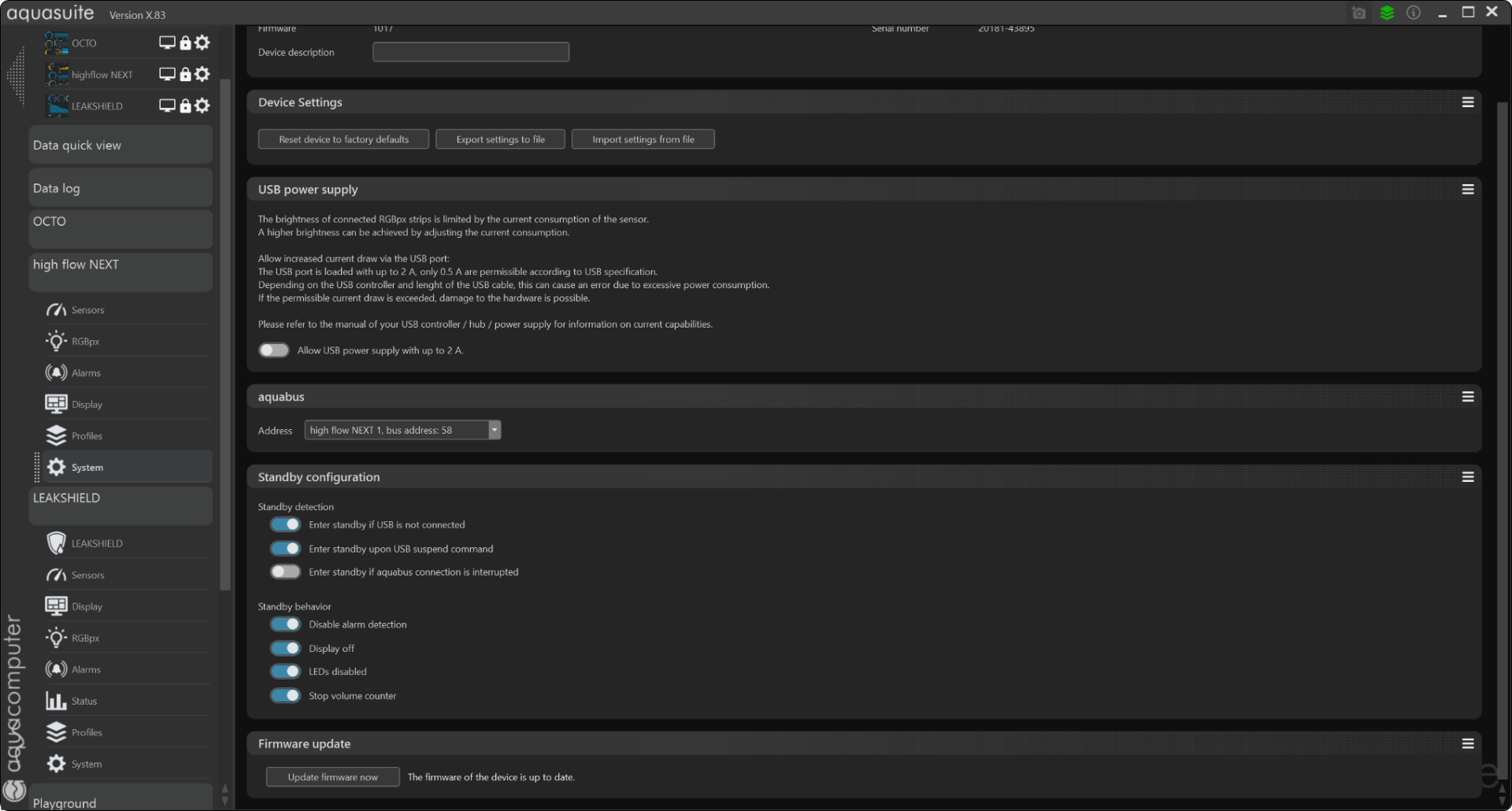Open high flow NEXT Profiles page
The height and width of the screenshot is (811, 1512).
[128, 435]
